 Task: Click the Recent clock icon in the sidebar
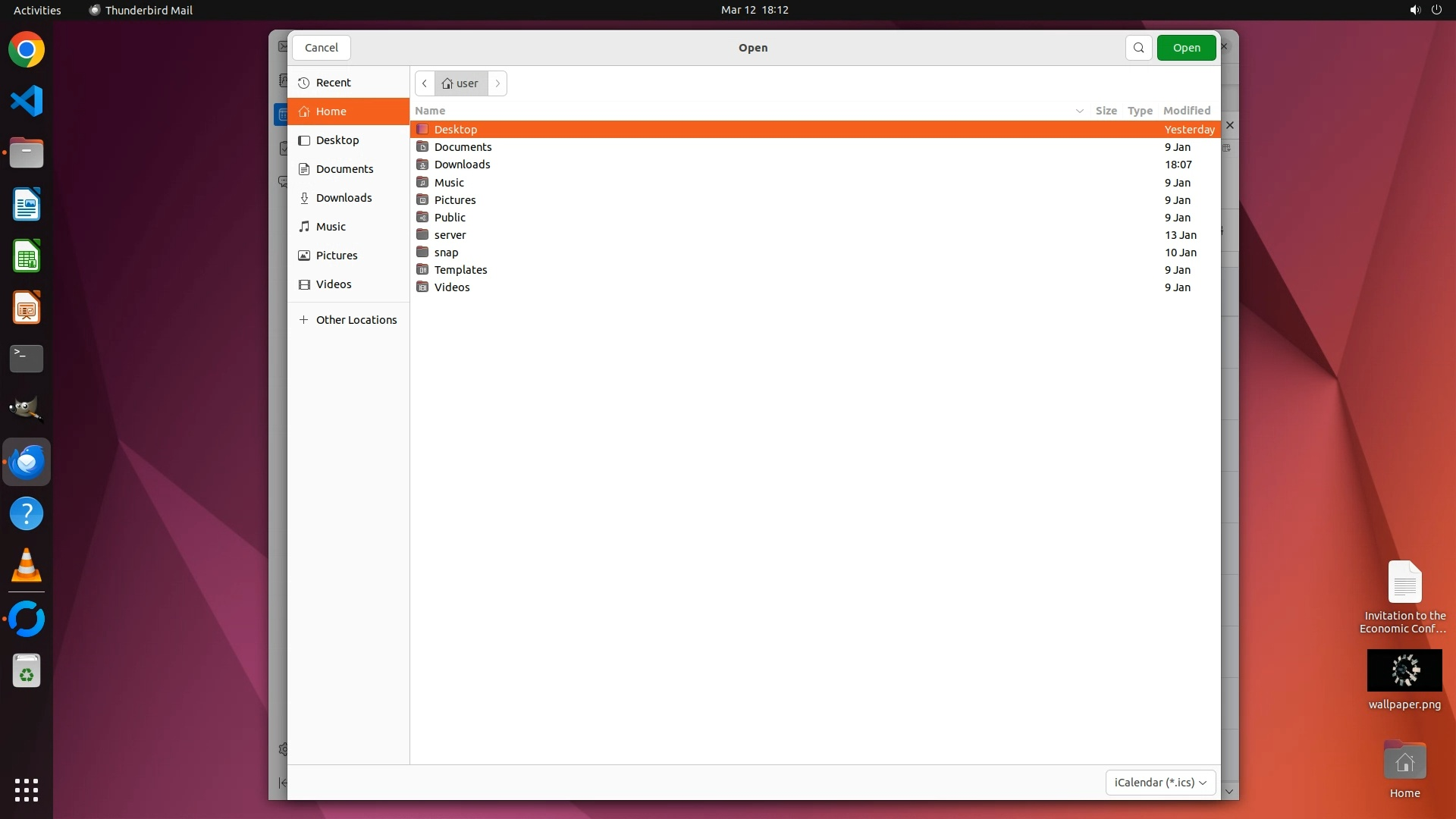(304, 83)
